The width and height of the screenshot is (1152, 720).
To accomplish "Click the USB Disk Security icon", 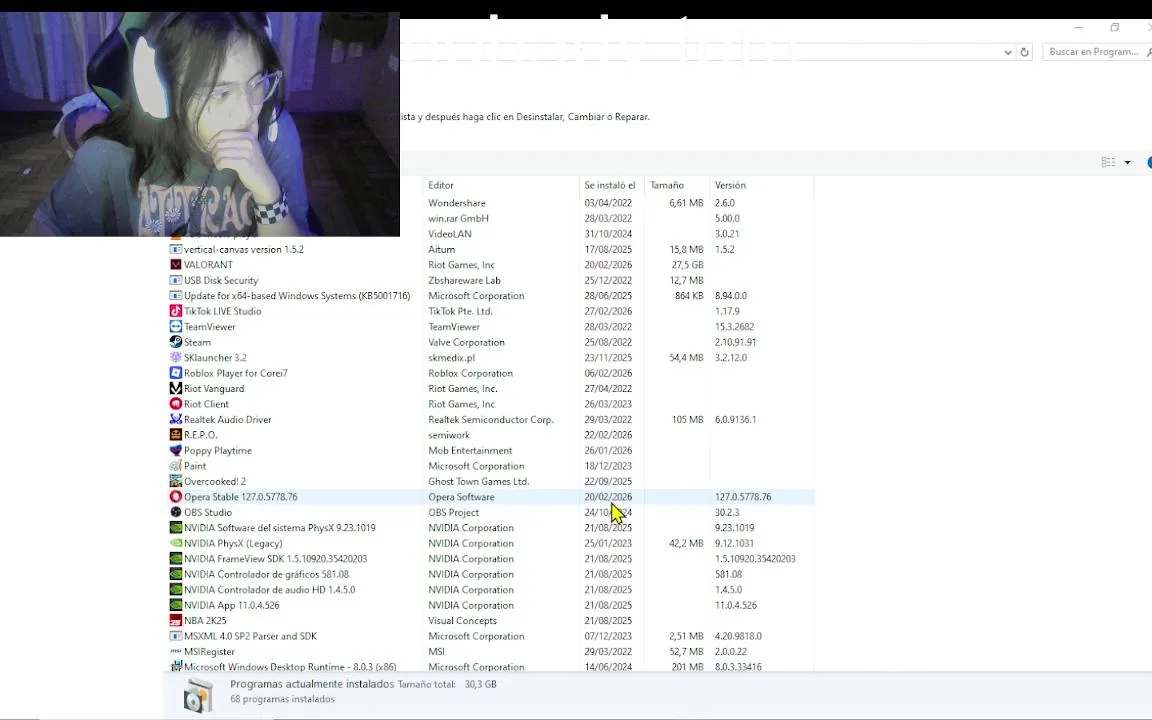I will (x=176, y=280).
